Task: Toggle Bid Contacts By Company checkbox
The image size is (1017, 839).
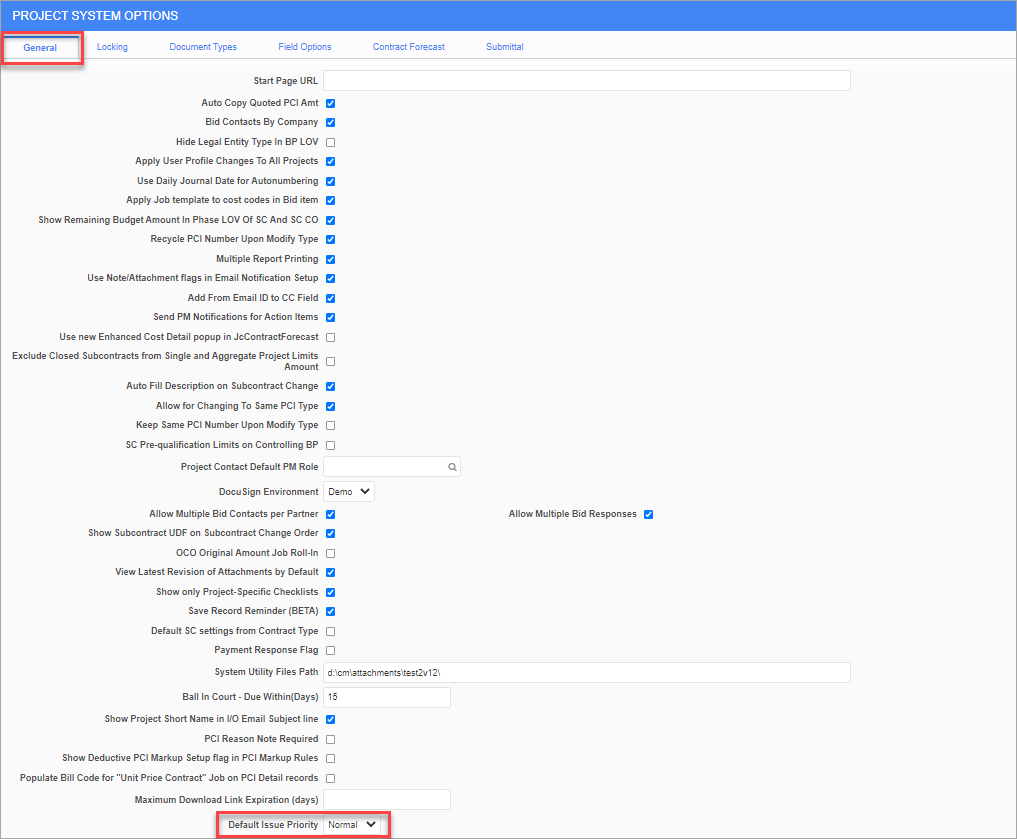Action: [x=331, y=123]
